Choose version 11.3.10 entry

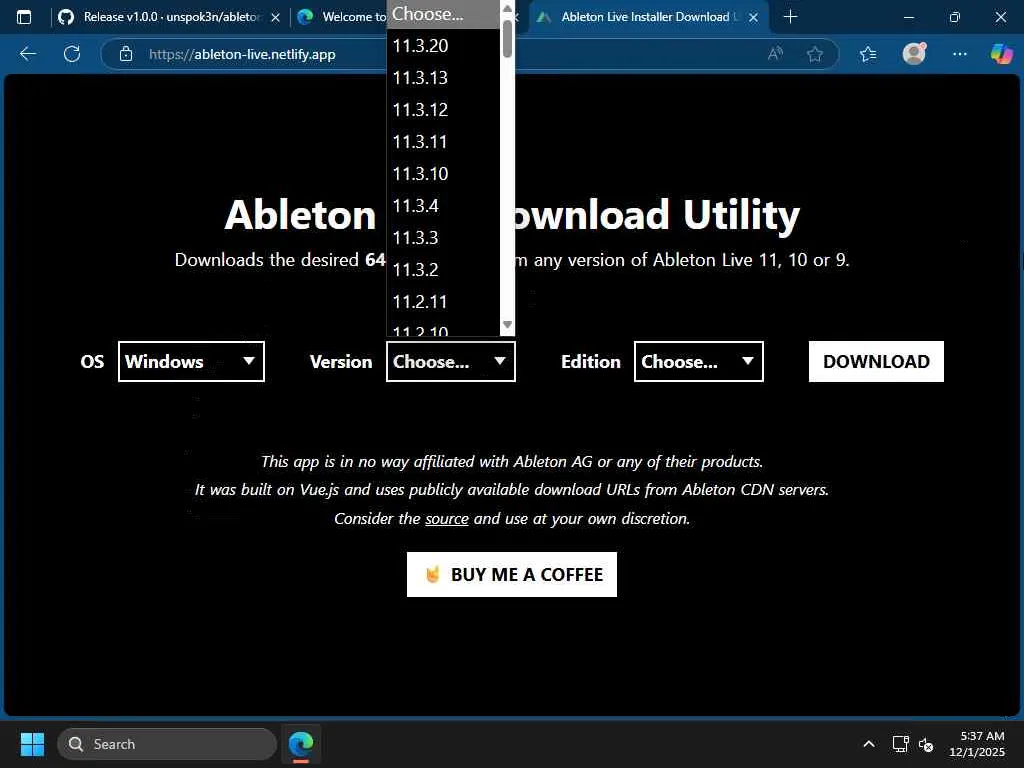(x=443, y=174)
